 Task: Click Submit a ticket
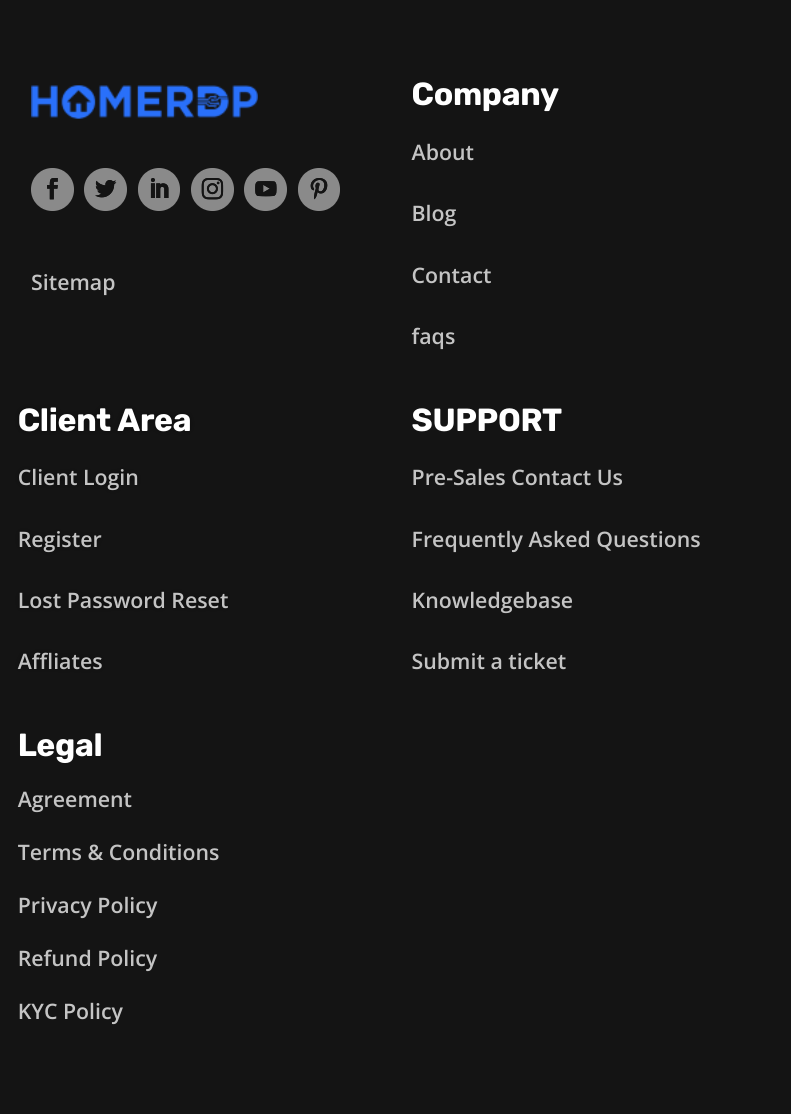coord(488,661)
